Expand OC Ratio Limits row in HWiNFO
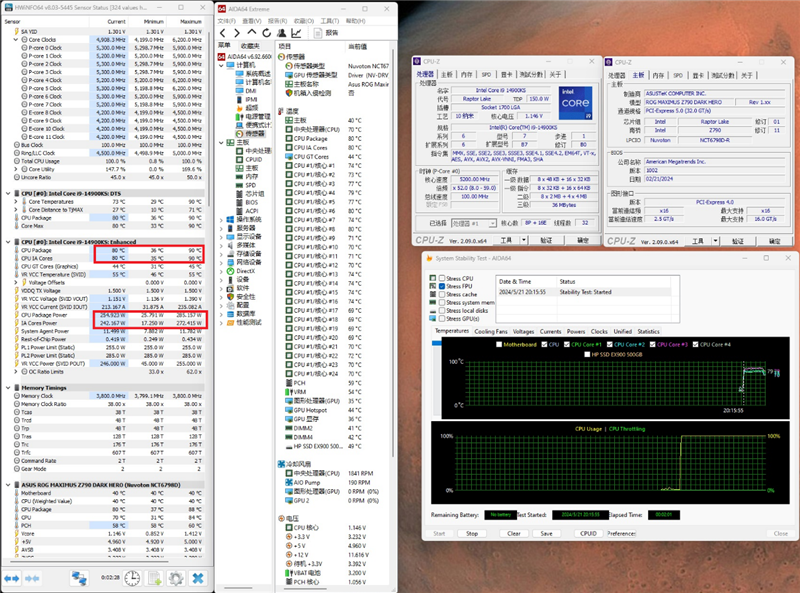The height and width of the screenshot is (593, 800). (16, 372)
